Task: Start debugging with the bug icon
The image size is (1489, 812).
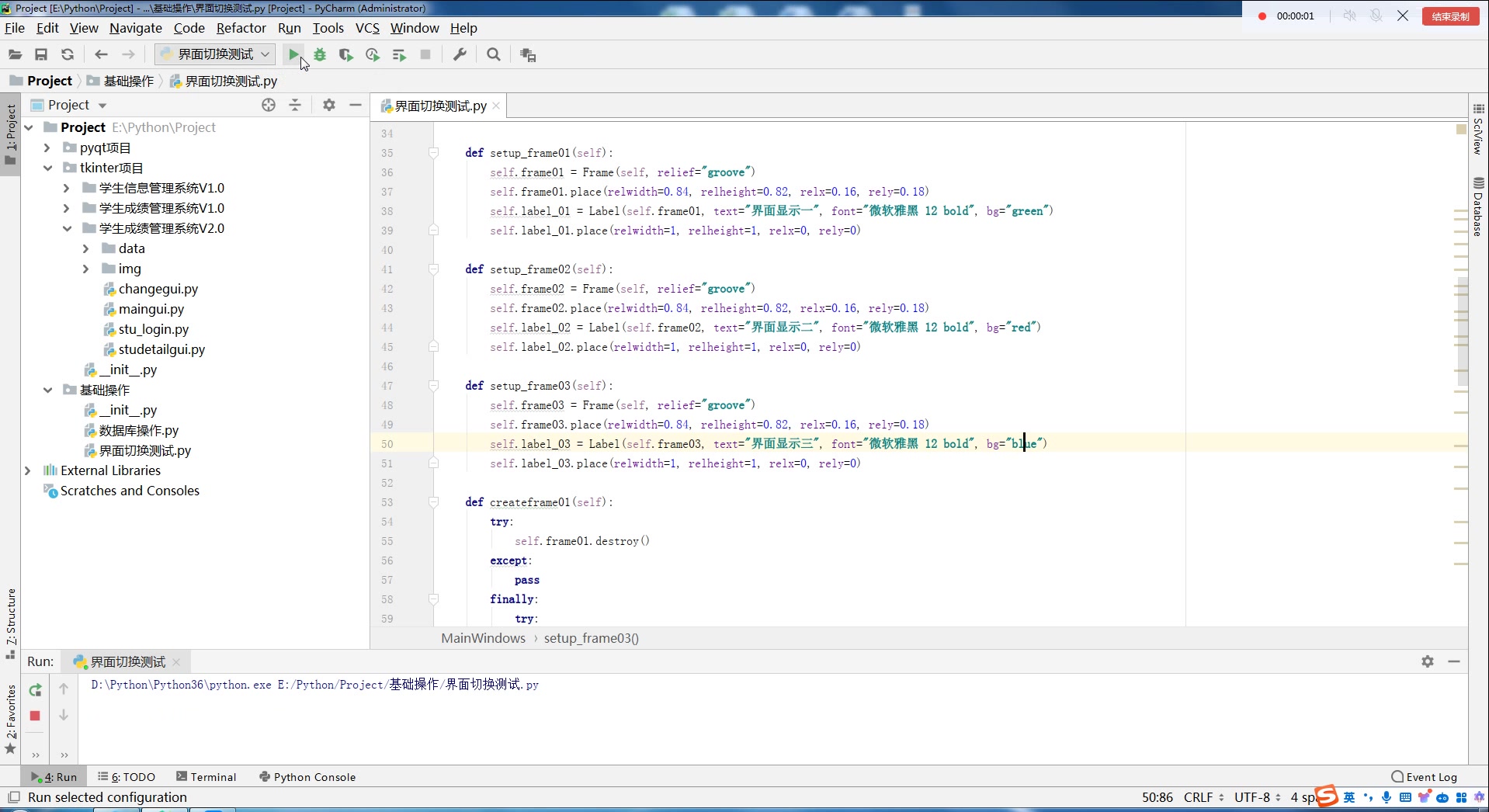Action: (320, 54)
